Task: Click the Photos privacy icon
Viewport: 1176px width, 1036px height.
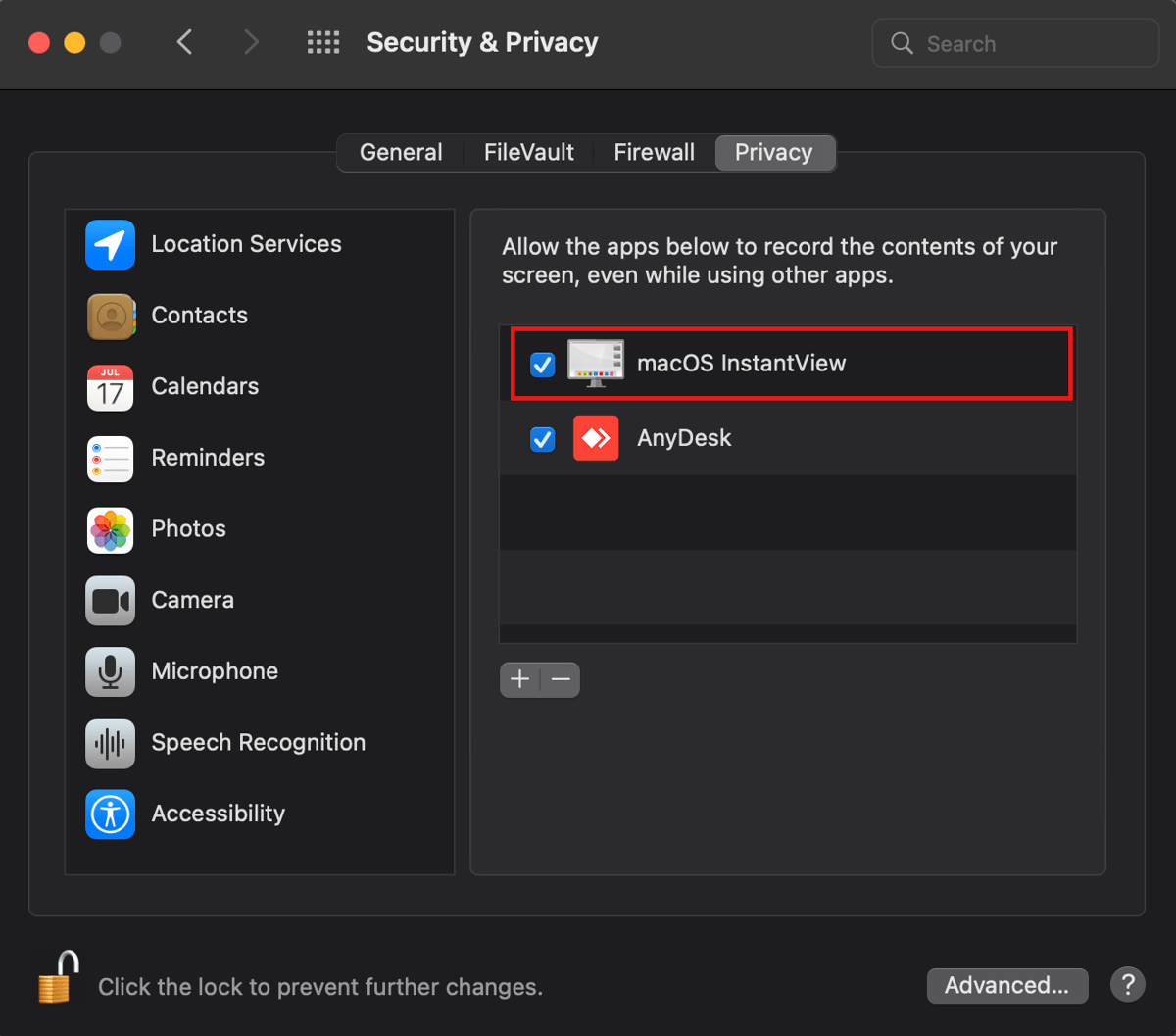Action: tap(110, 530)
